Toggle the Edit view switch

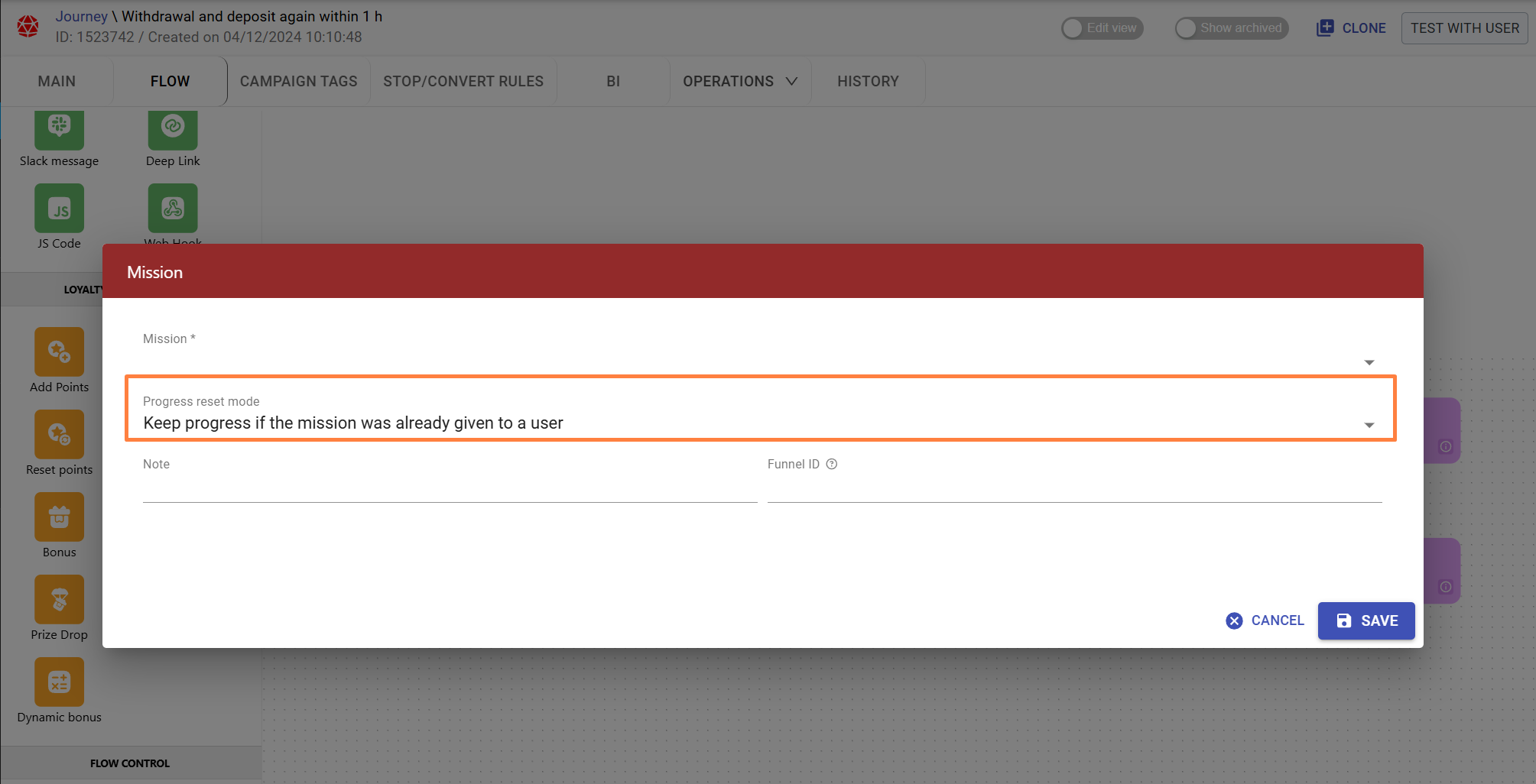(1102, 28)
